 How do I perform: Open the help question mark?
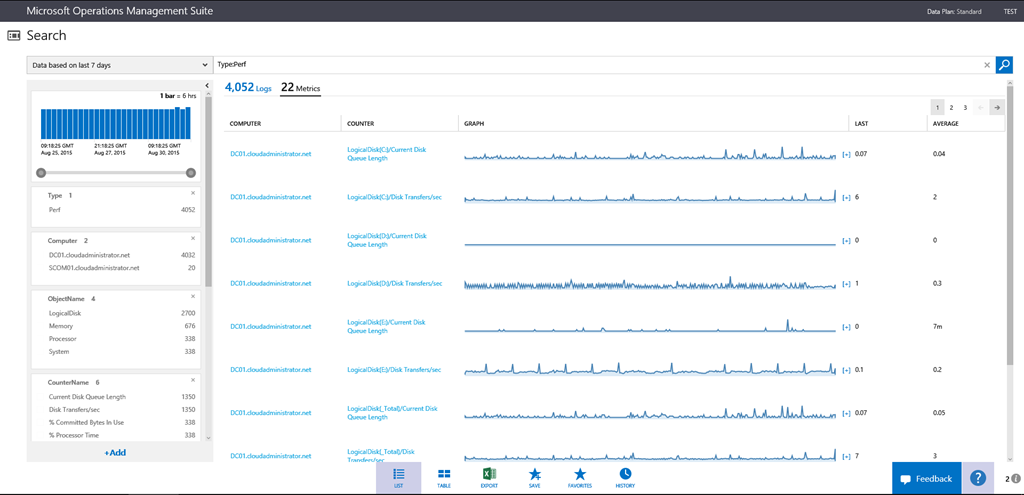pyautogui.click(x=978, y=479)
